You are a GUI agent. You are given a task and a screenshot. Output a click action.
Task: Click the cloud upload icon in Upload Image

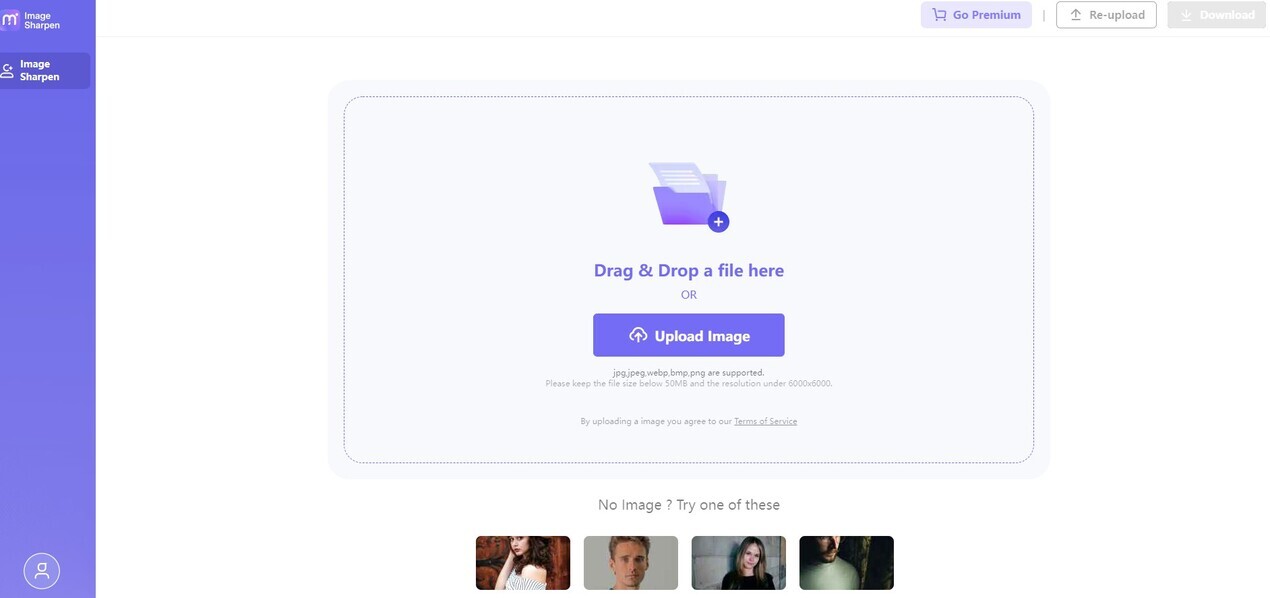(638, 335)
